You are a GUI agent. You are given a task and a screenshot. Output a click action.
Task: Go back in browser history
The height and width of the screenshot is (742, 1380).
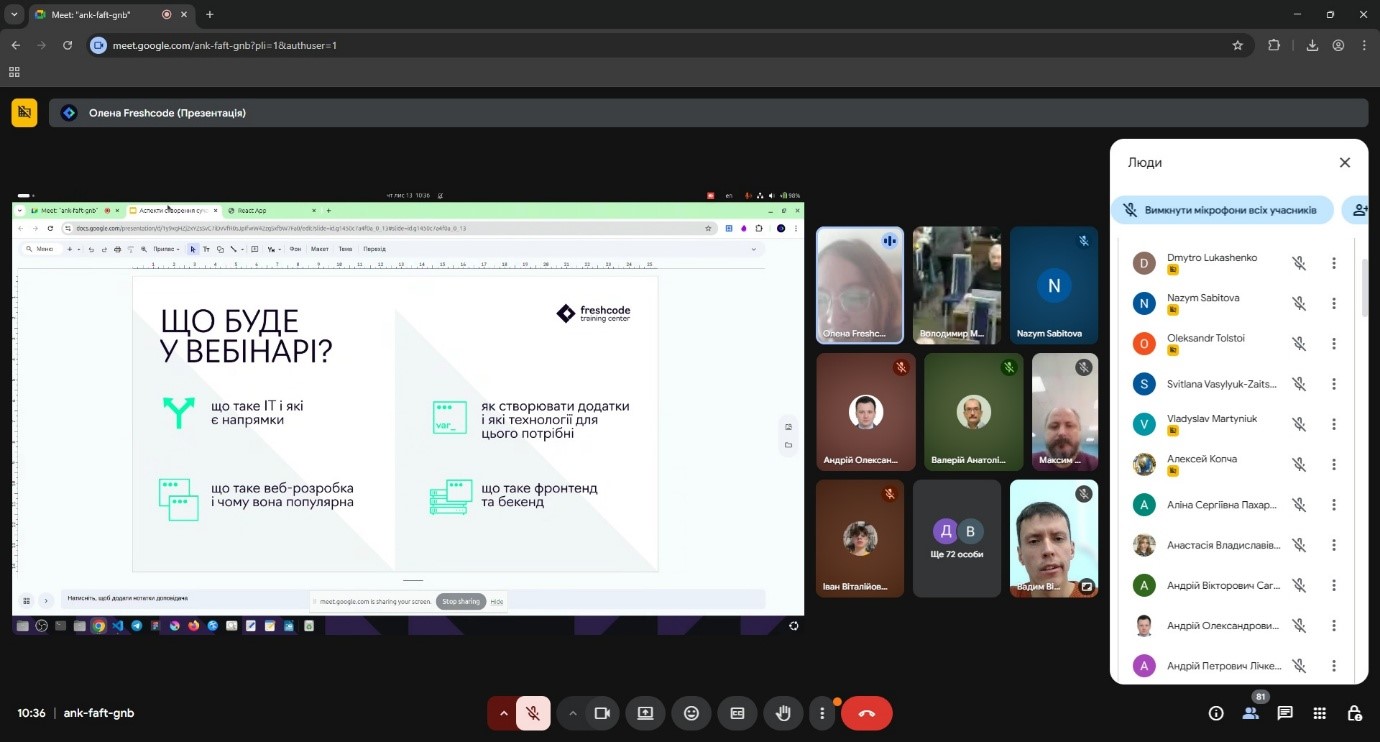[16, 45]
